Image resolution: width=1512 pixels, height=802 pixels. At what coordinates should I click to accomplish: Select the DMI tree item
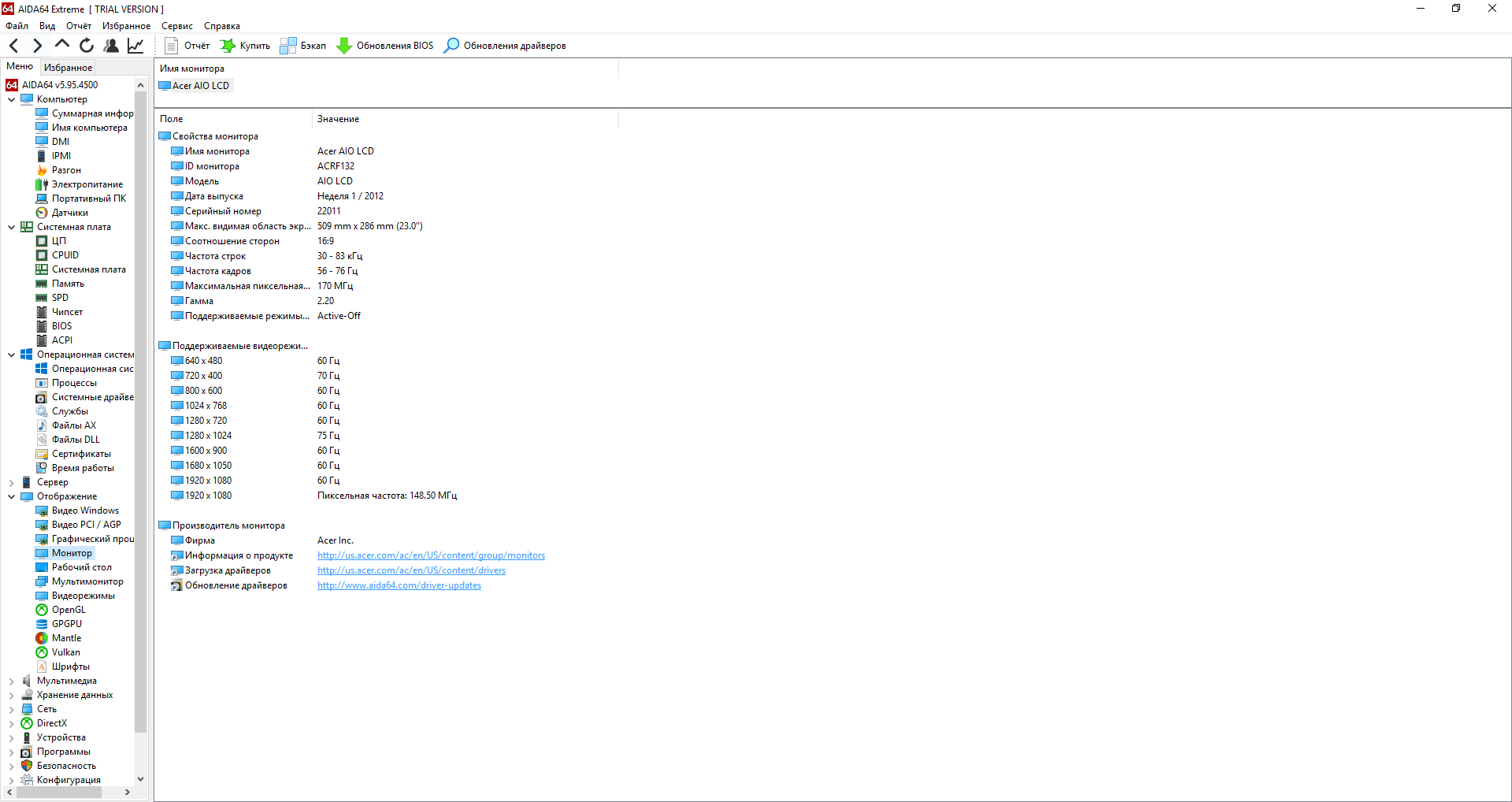pyautogui.click(x=53, y=142)
